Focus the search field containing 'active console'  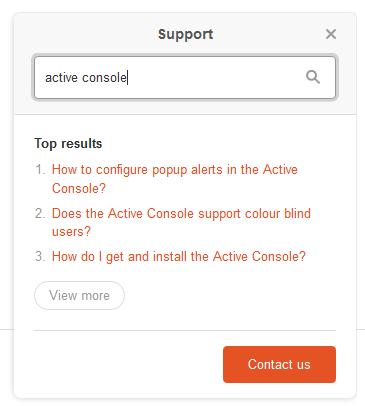[x=185, y=77]
